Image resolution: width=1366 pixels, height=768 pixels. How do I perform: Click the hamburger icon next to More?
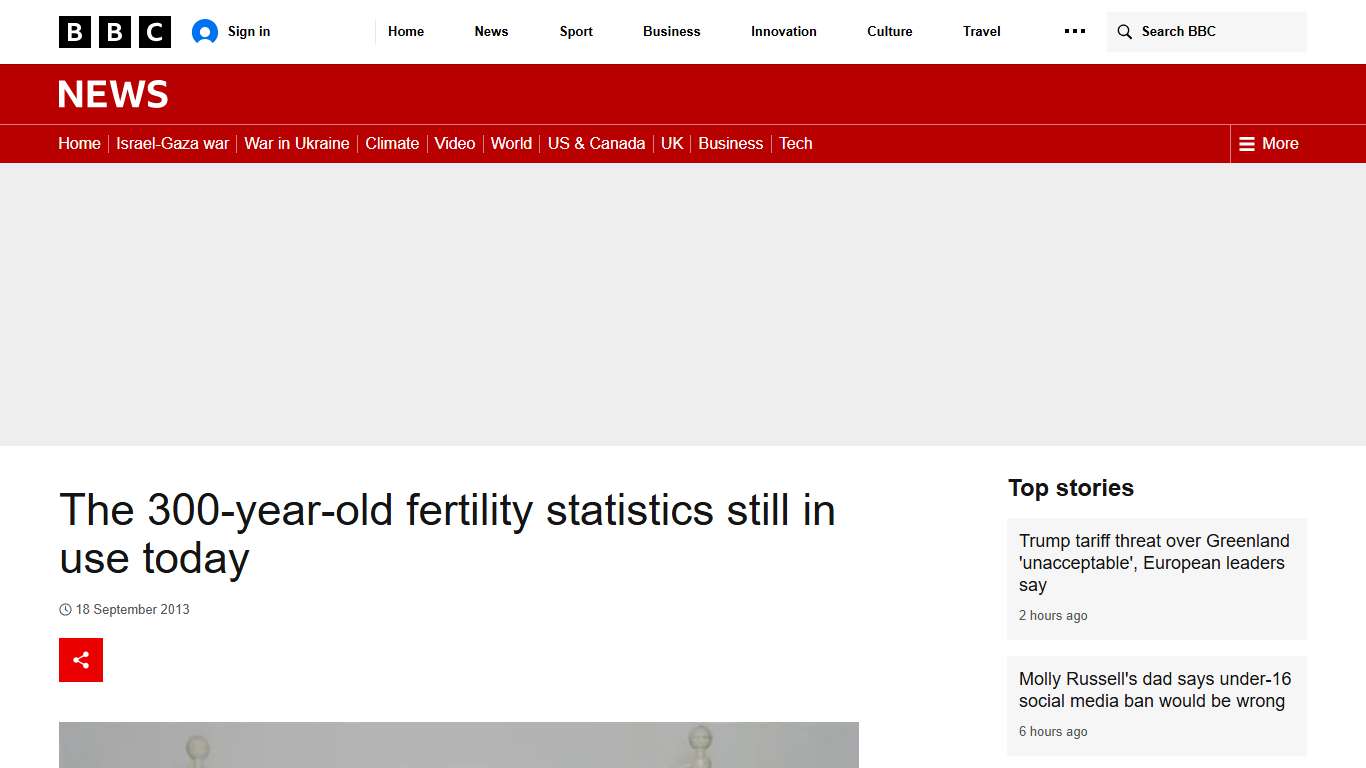[x=1245, y=143]
